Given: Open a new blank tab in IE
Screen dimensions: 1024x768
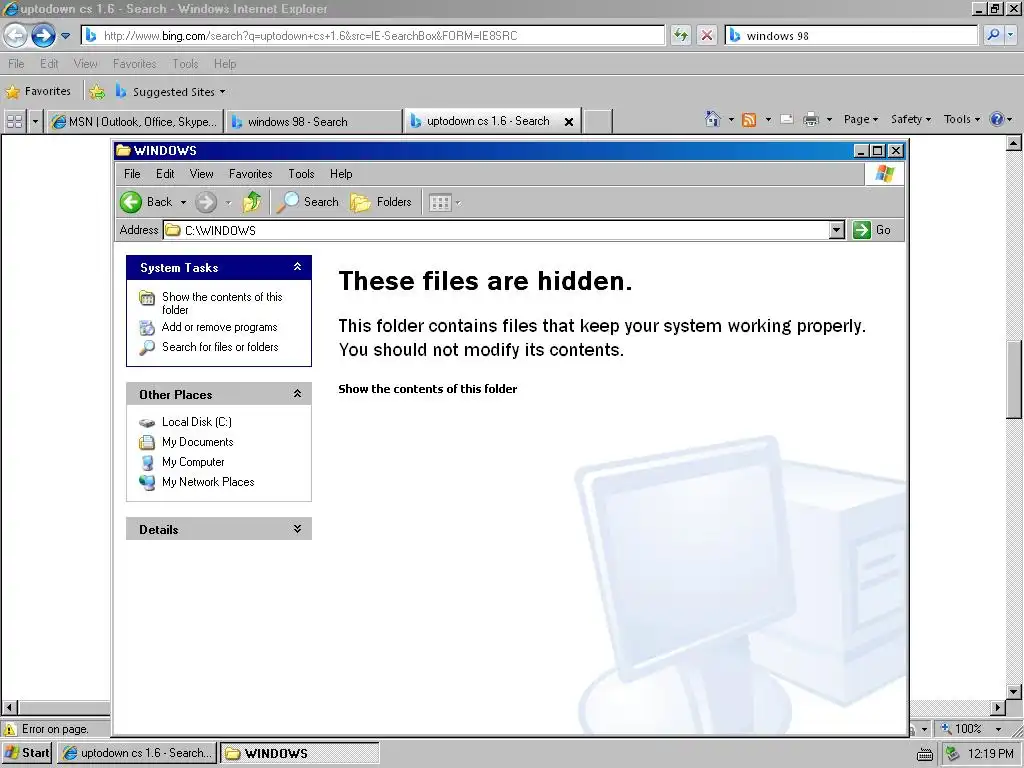Looking at the screenshot, I should [x=598, y=121].
